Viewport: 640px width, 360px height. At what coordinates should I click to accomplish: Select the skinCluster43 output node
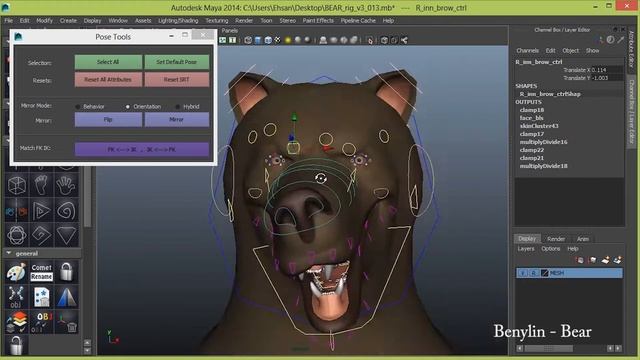tap(539, 126)
